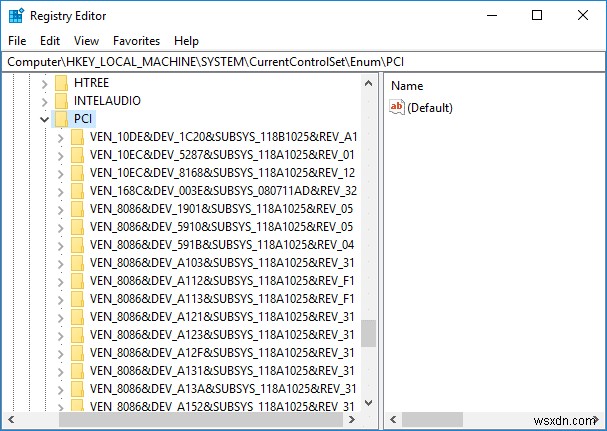This screenshot has height=431, width=607.
Task: Click the HTREE folder icon
Action: point(61,83)
